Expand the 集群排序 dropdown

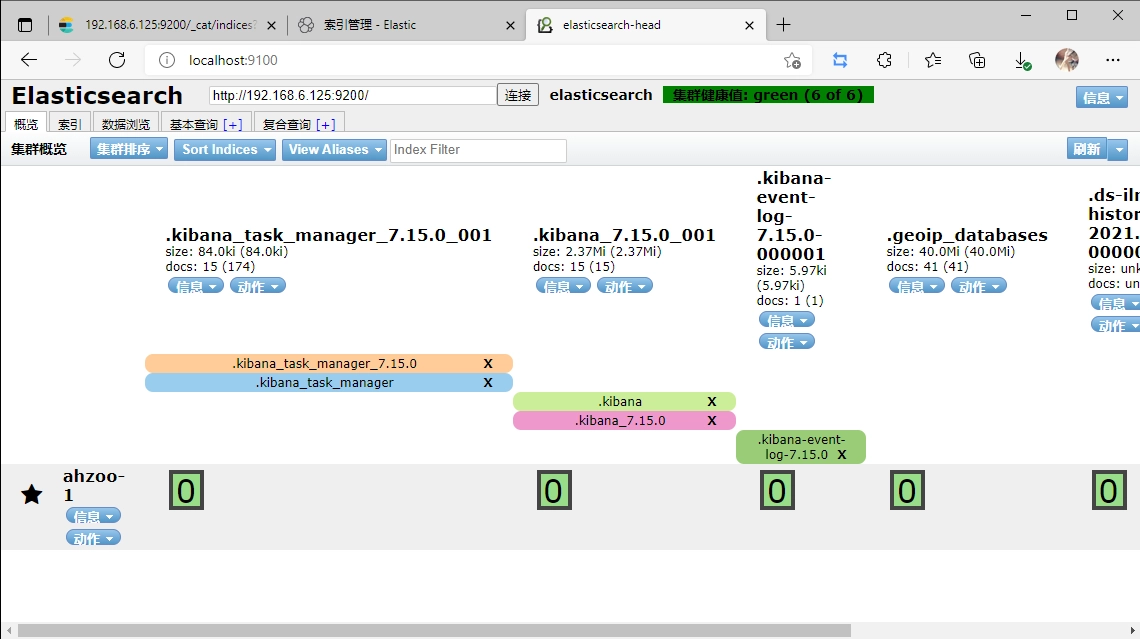[130, 149]
